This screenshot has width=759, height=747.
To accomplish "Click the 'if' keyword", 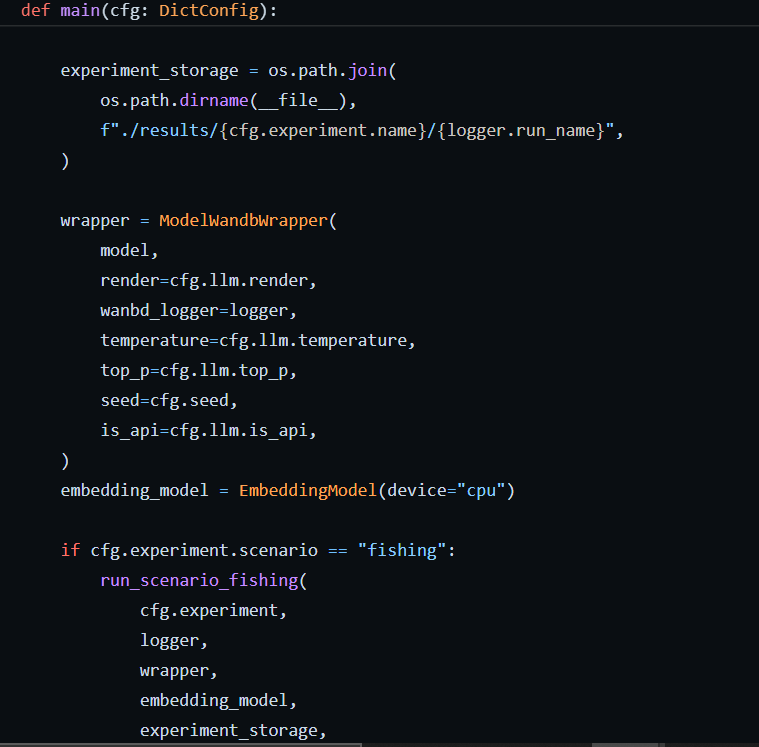I will point(70,550).
